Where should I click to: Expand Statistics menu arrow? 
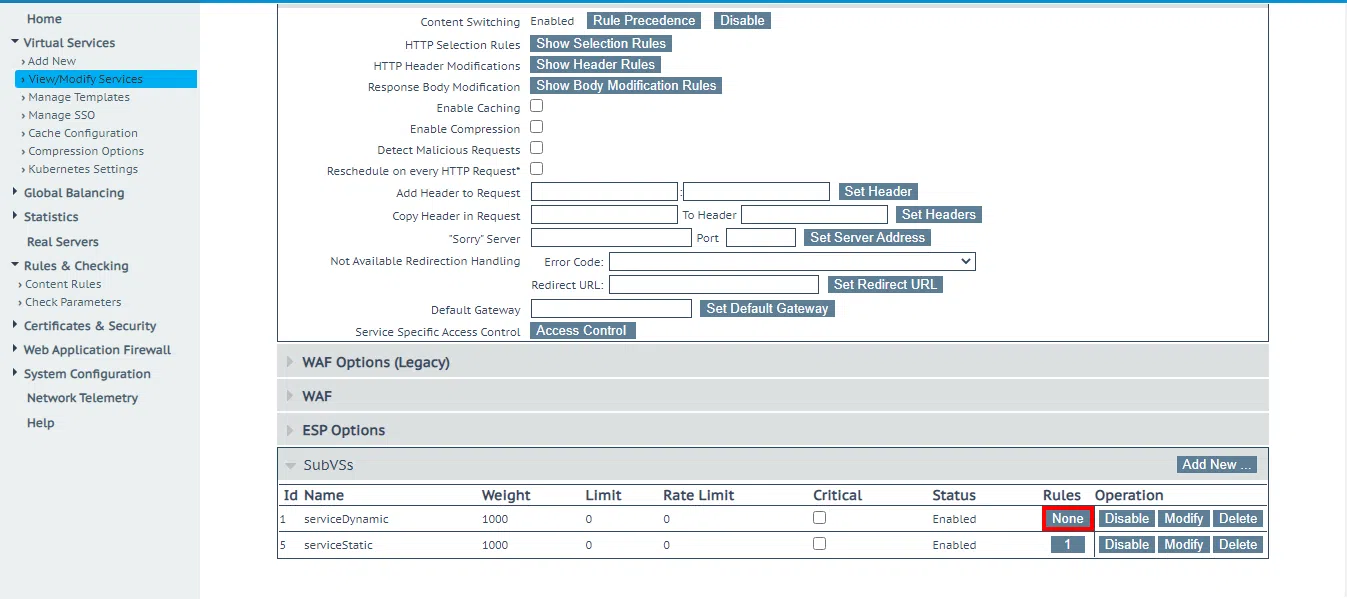click(x=14, y=216)
